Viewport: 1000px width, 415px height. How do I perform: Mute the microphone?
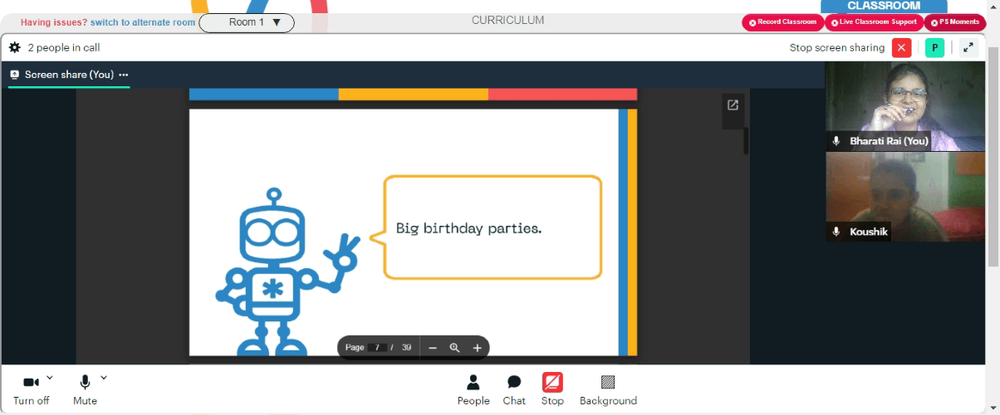point(85,390)
